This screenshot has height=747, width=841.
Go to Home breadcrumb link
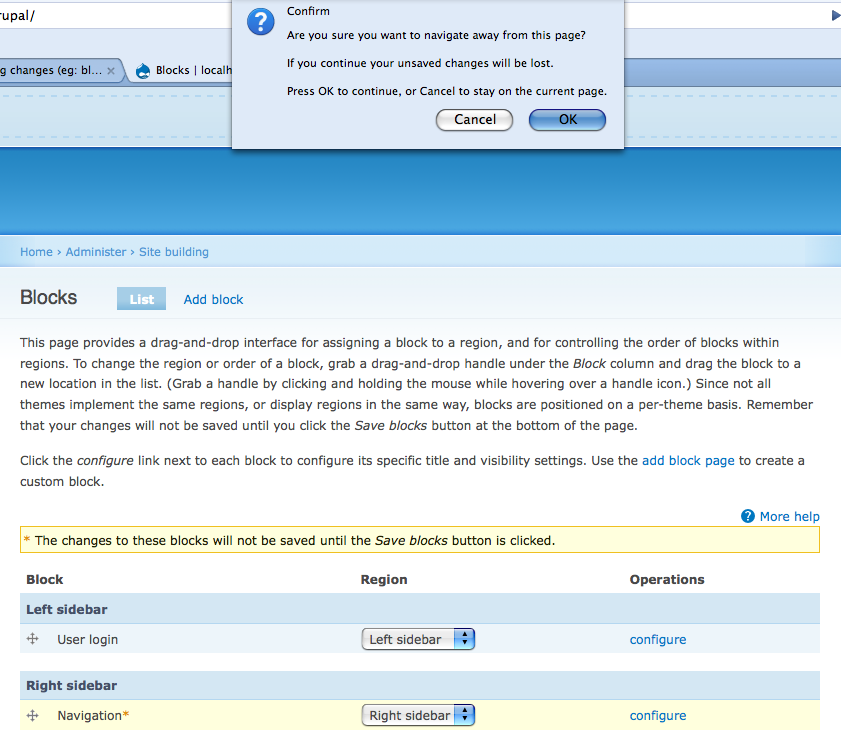(x=36, y=252)
